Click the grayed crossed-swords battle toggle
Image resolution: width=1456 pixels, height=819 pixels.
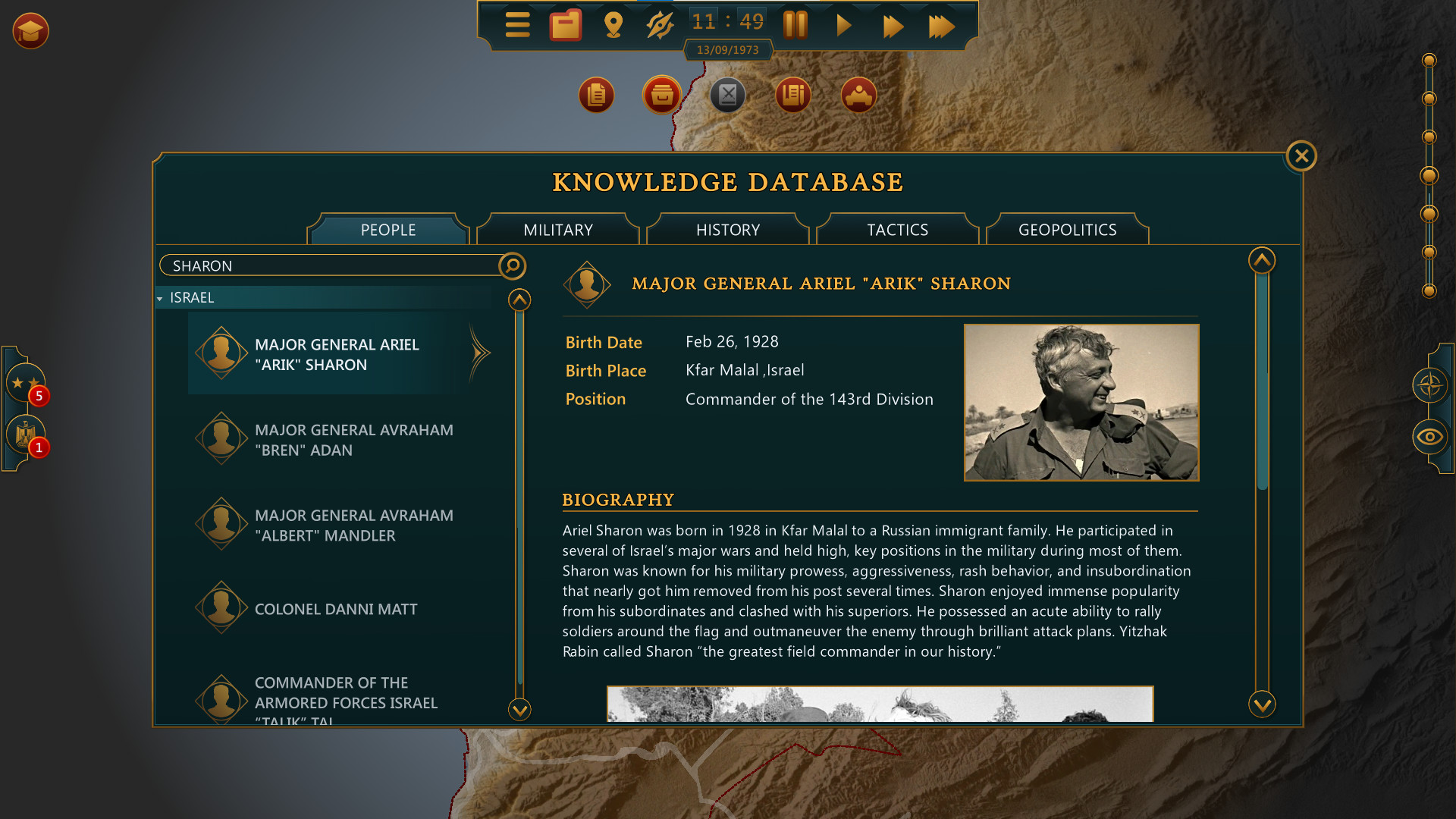pos(727,96)
